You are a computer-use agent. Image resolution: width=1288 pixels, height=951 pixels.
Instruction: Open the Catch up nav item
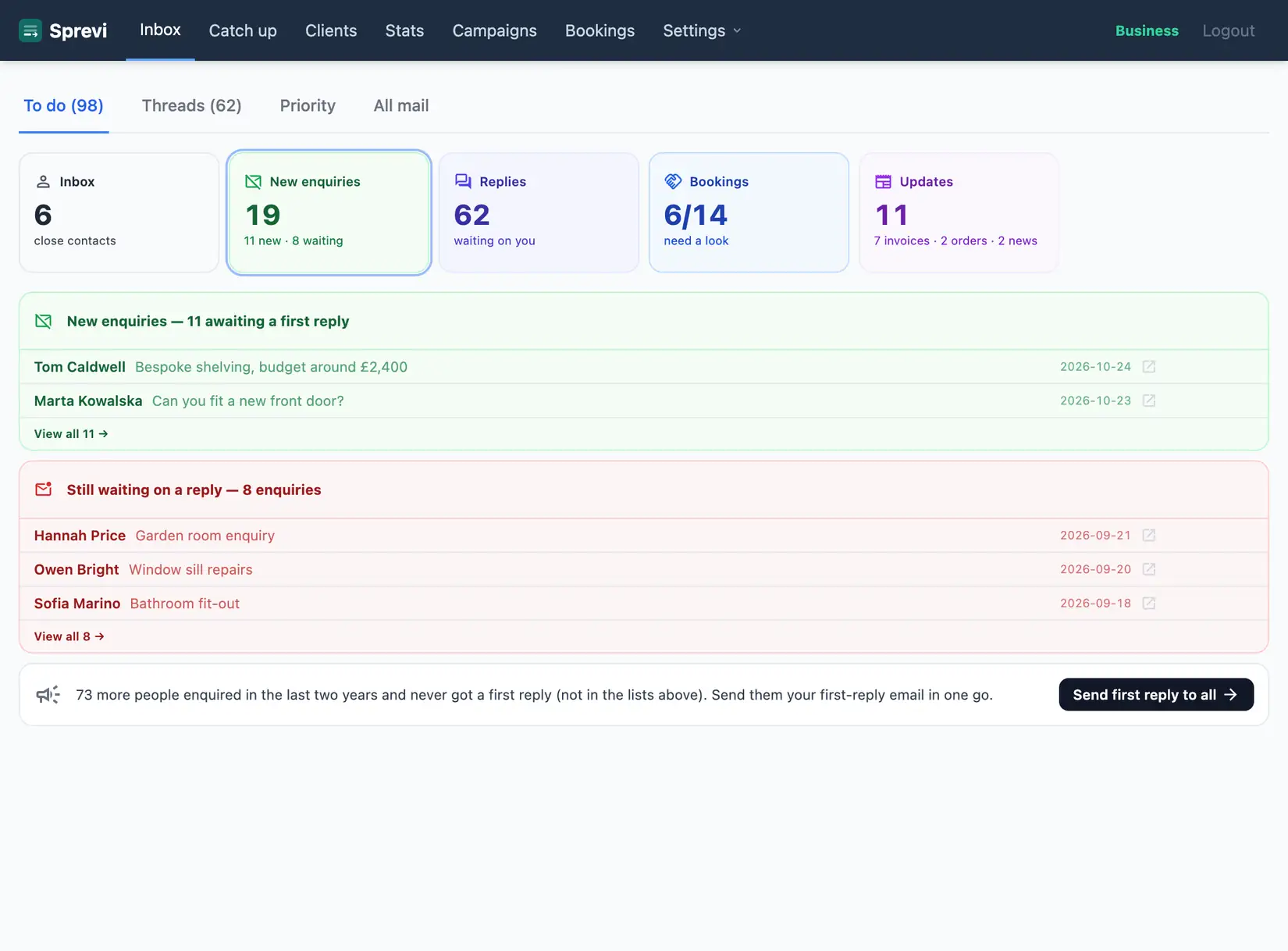pos(243,30)
